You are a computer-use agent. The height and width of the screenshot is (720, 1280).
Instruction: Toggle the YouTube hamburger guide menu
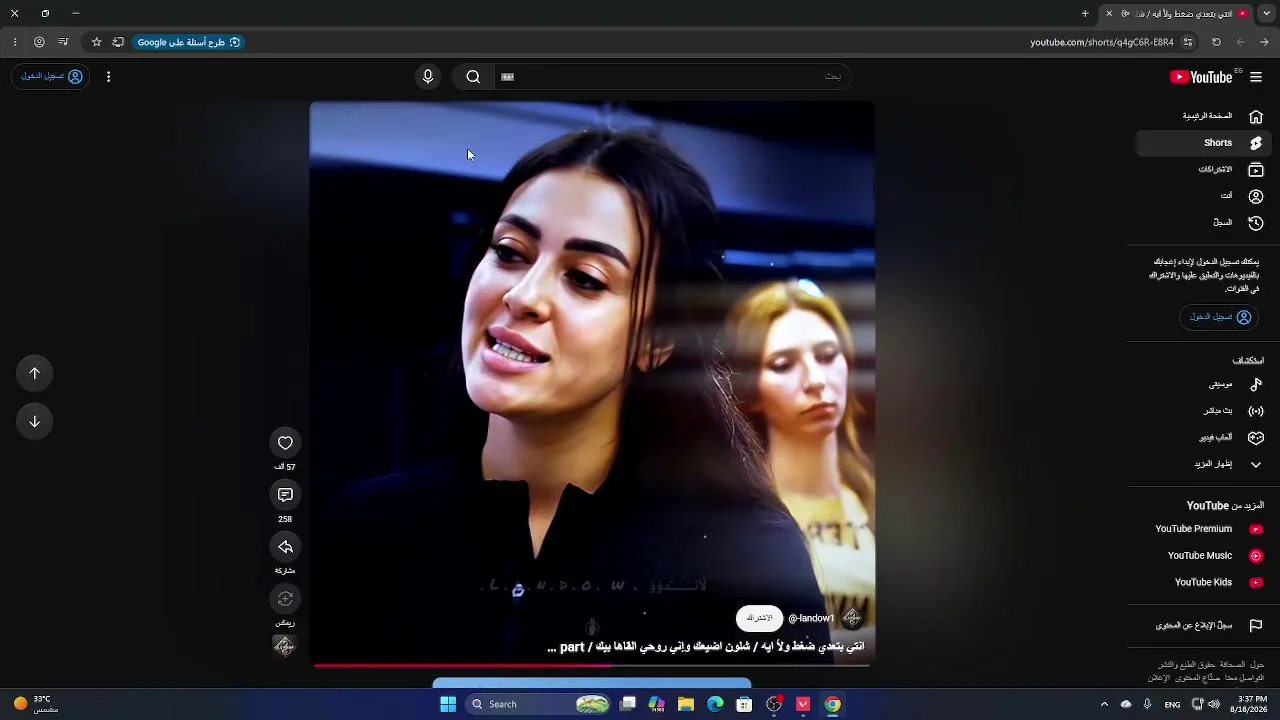(1256, 77)
